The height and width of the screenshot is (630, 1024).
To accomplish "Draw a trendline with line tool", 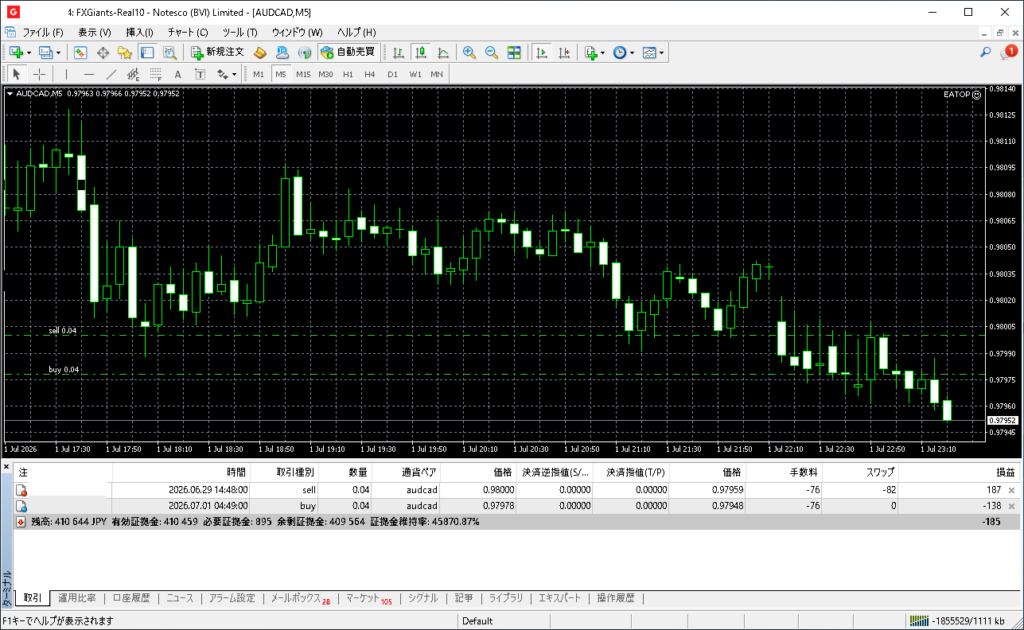I will (112, 74).
